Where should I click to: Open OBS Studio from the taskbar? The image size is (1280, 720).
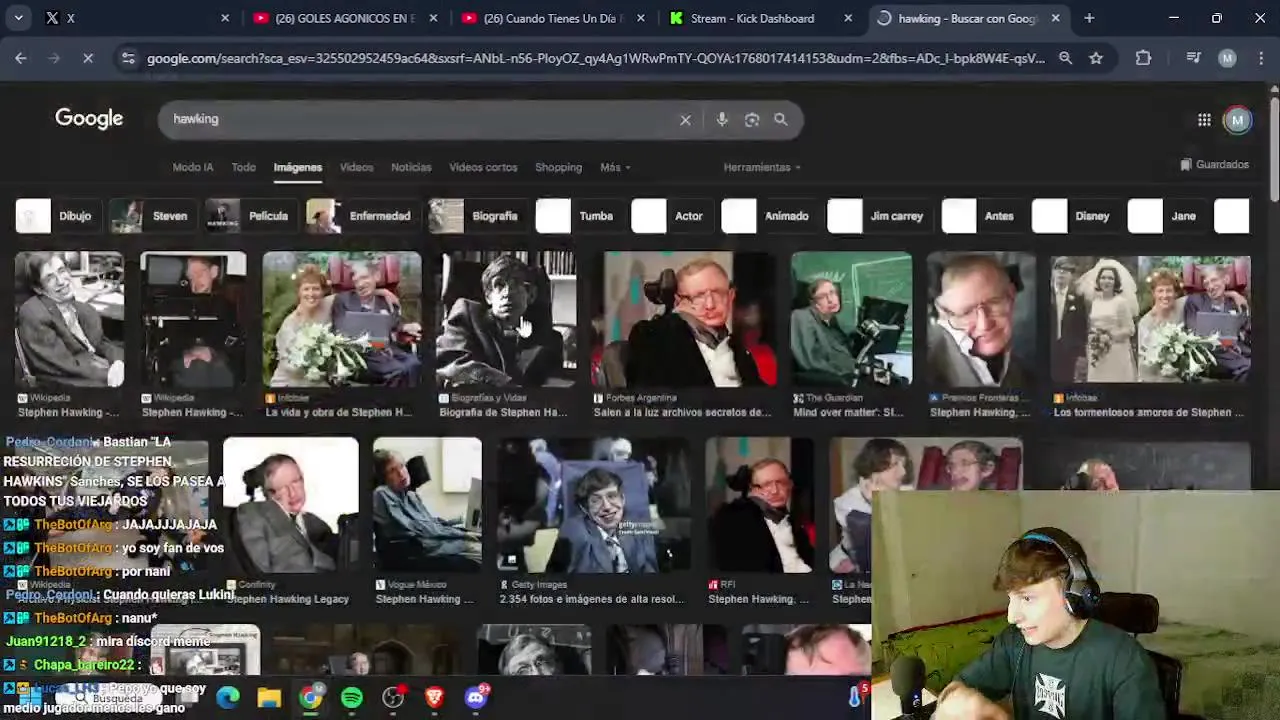pyautogui.click(x=393, y=697)
